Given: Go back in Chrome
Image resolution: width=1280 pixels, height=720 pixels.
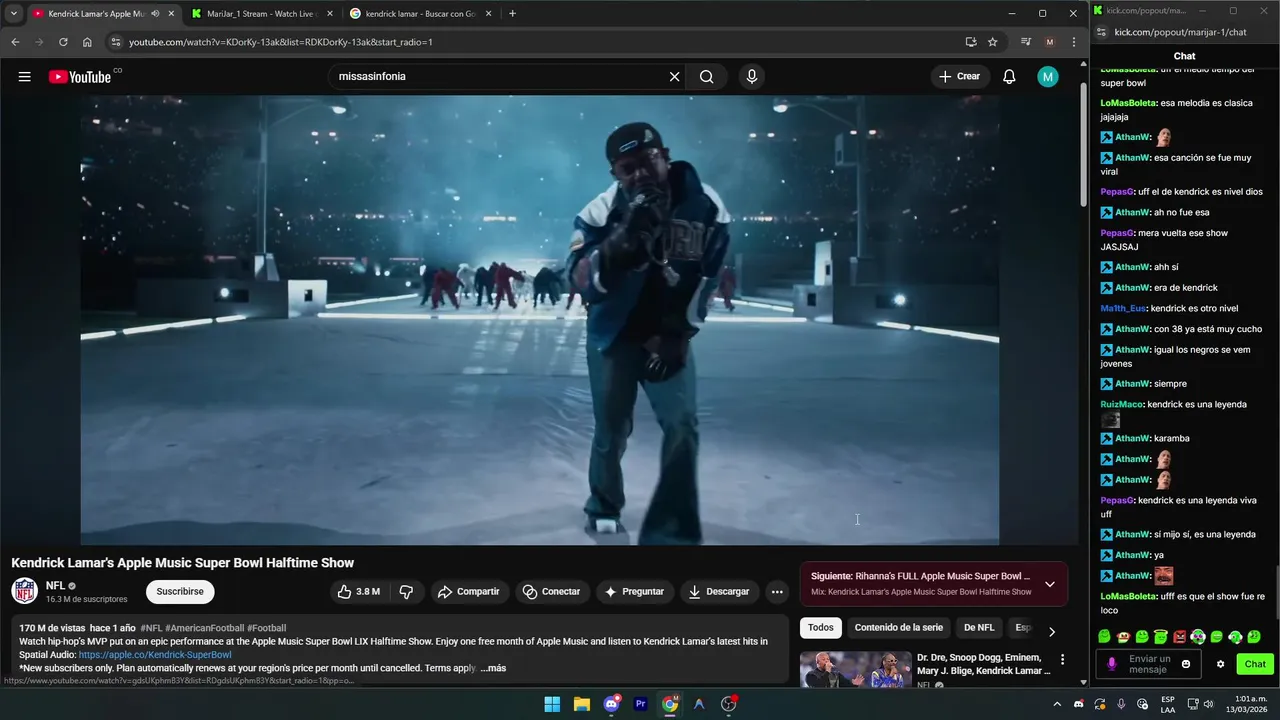Looking at the screenshot, I should [15, 42].
